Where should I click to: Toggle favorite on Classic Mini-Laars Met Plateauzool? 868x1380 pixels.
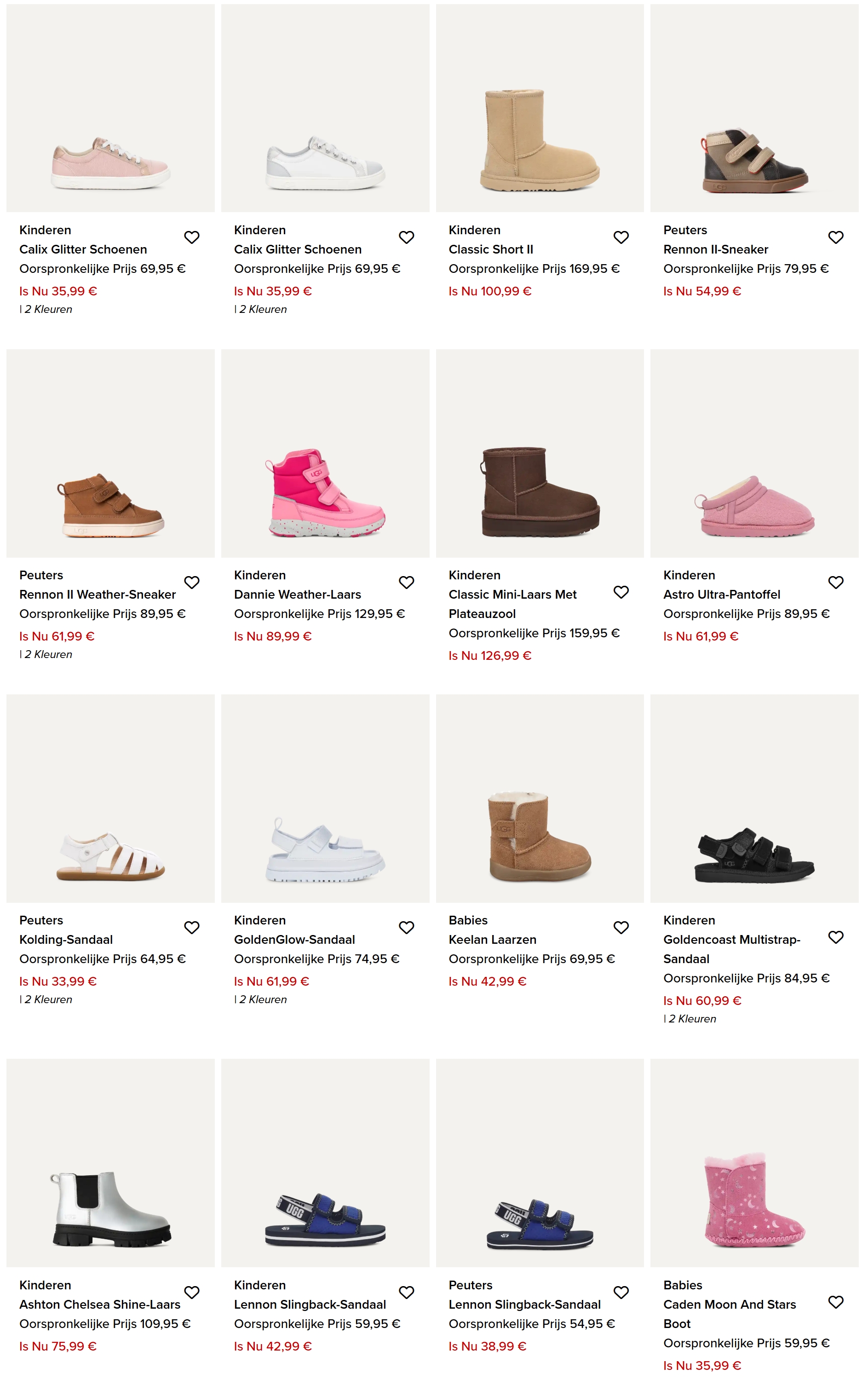[621, 592]
